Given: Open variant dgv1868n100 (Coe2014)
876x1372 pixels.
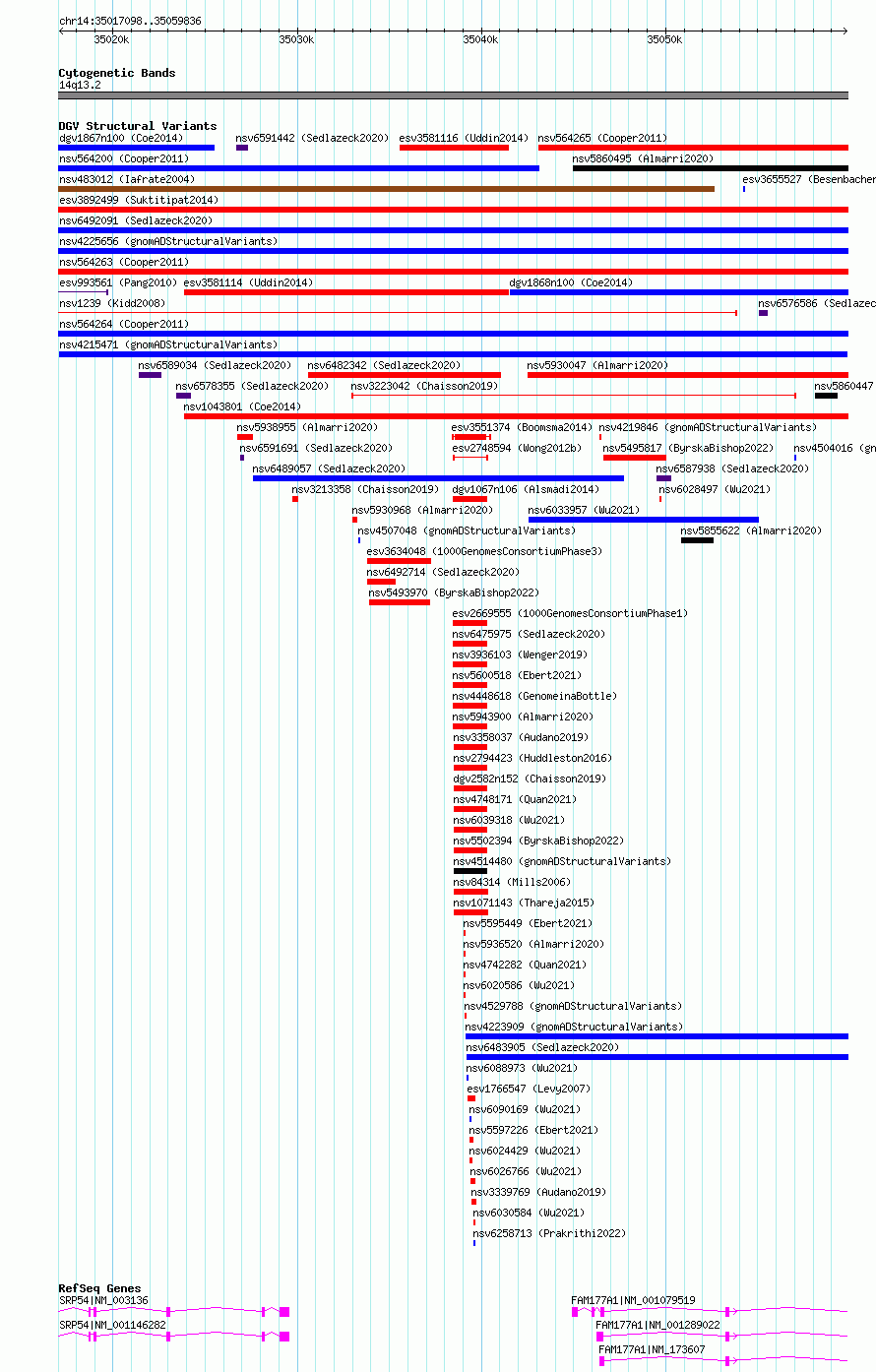Looking at the screenshot, I should 678,292.
